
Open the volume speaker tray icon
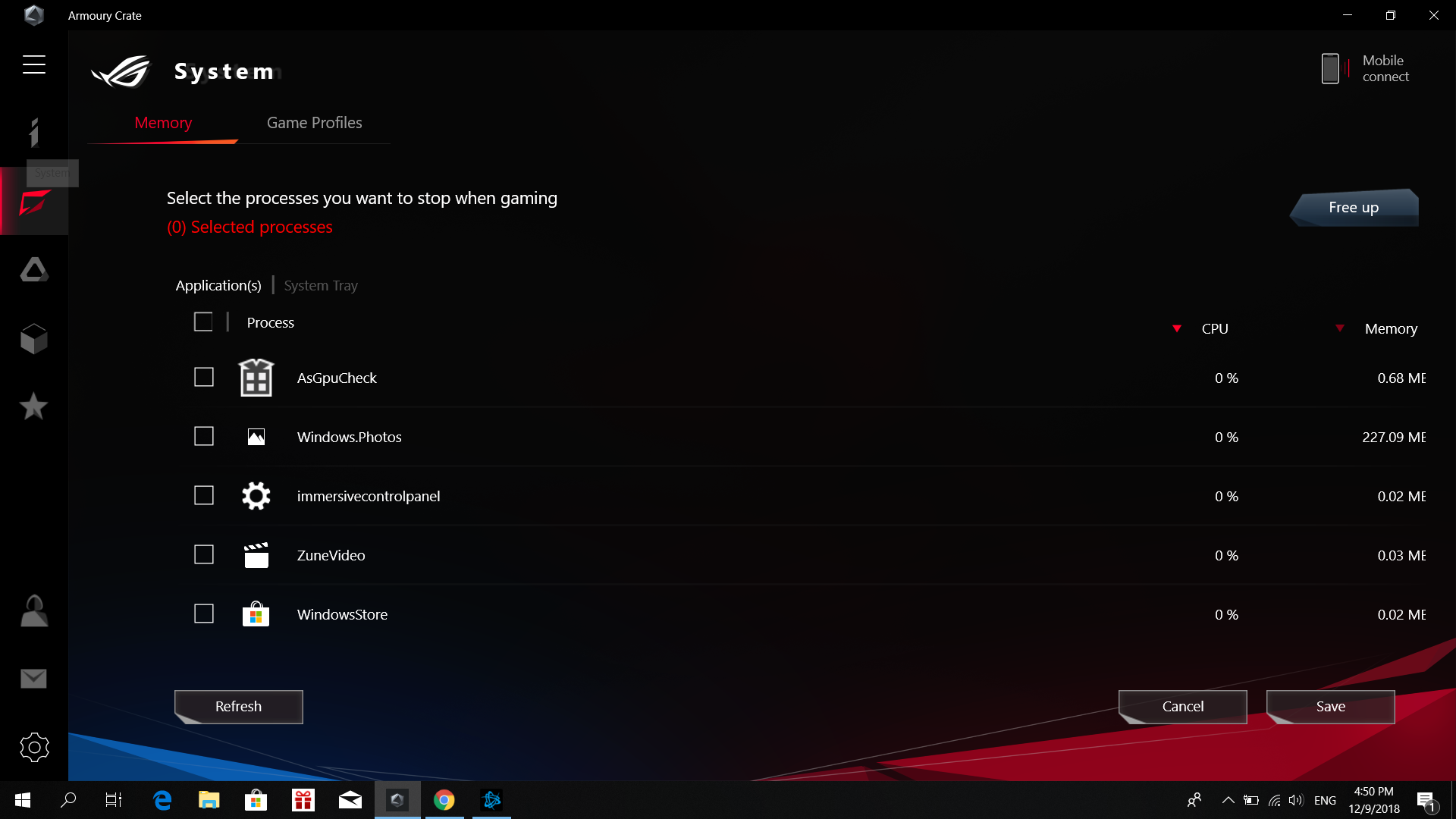1296,800
